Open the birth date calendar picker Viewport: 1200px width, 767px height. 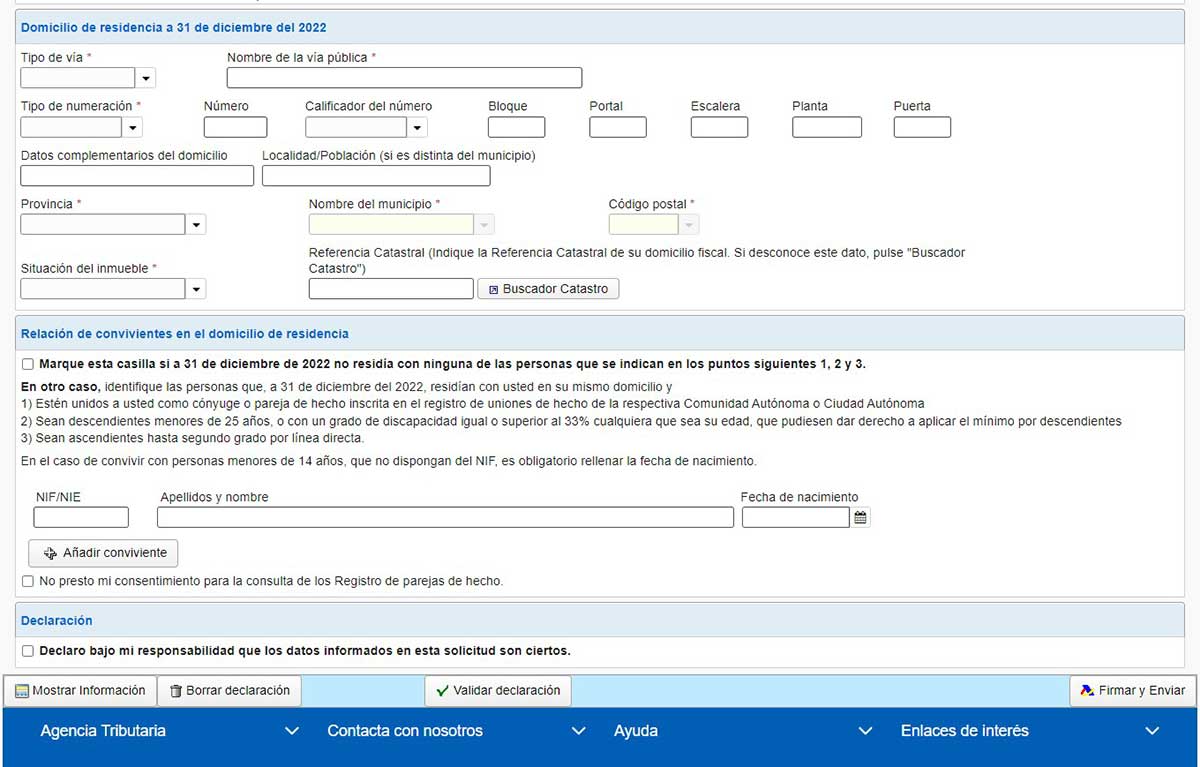tap(860, 518)
